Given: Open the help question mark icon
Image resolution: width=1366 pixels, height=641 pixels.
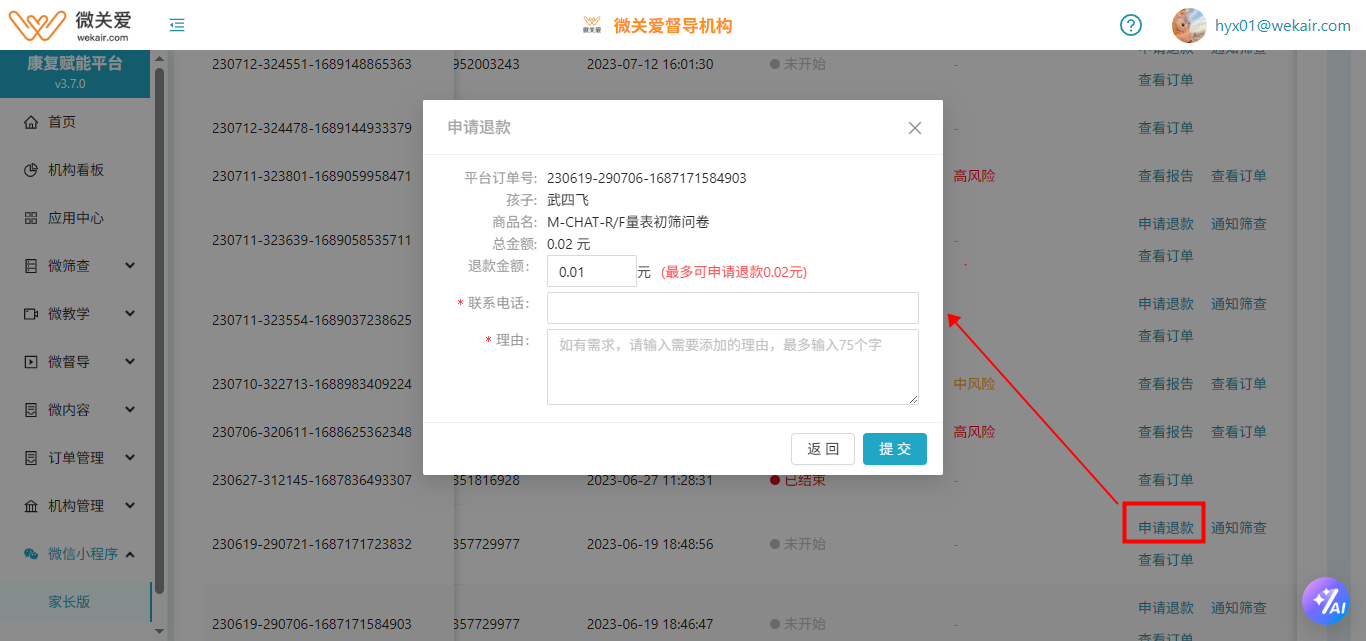Looking at the screenshot, I should pyautogui.click(x=1130, y=25).
